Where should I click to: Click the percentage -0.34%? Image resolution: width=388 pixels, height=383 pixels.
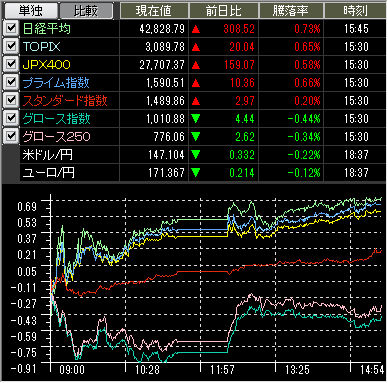[x=304, y=137]
